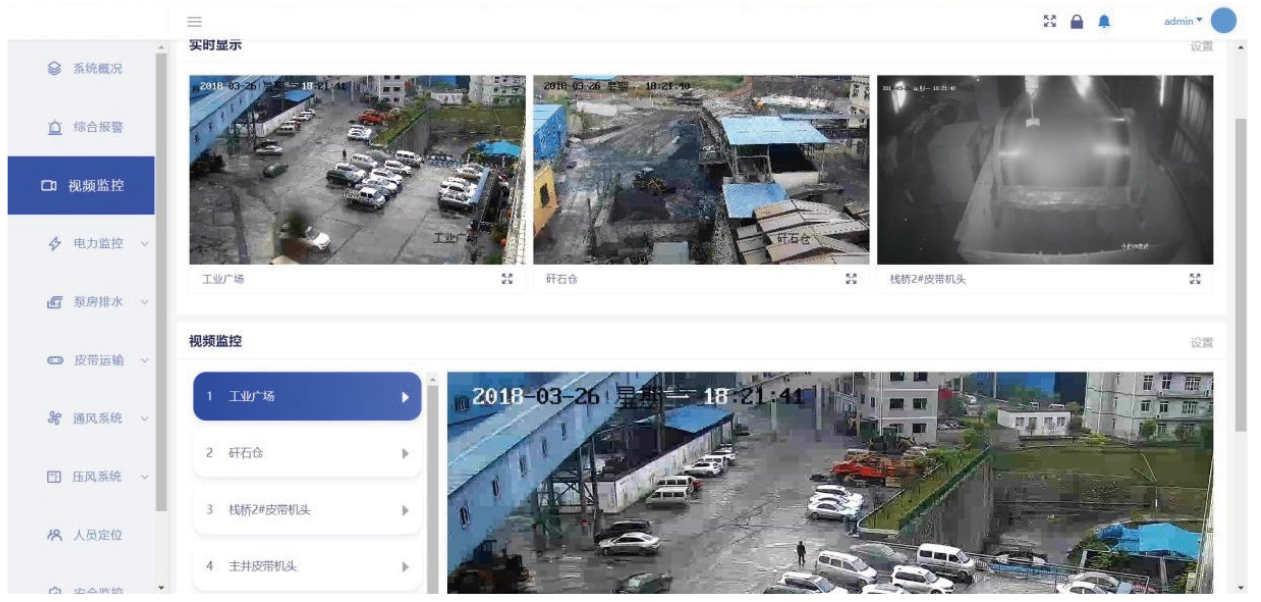Click 设置 link in 视频监控 section
Viewport: 1261px width, 602px height.
click(x=1201, y=342)
